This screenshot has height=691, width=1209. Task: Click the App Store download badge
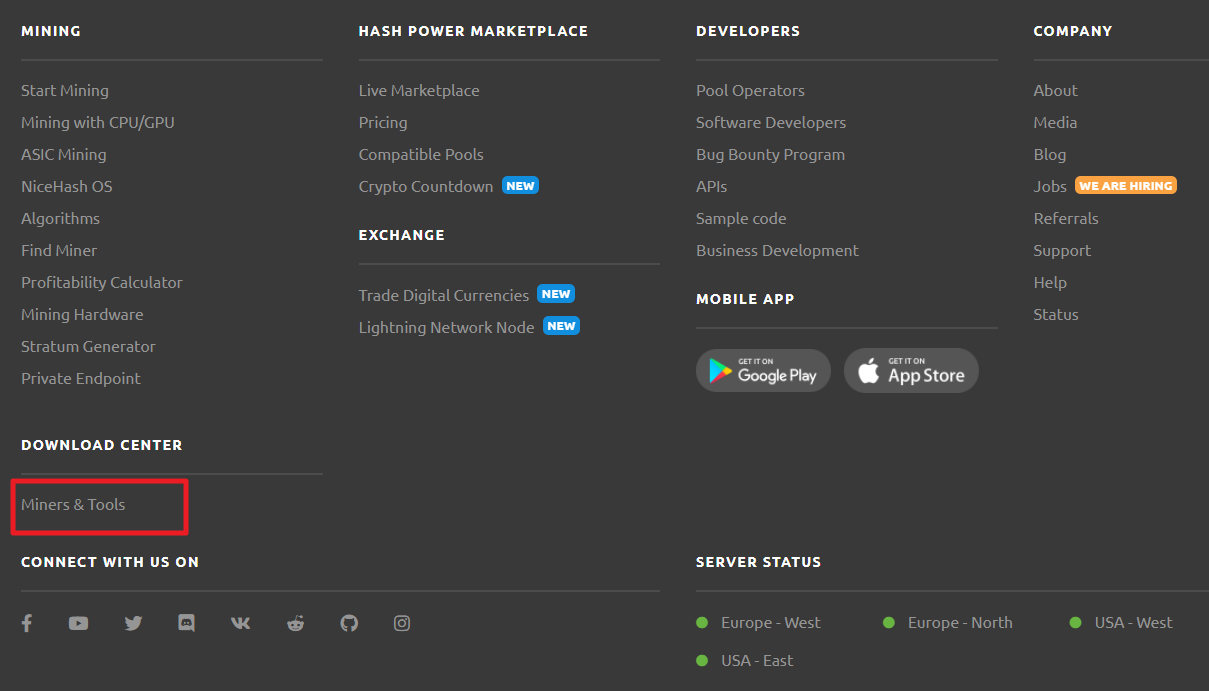point(911,370)
